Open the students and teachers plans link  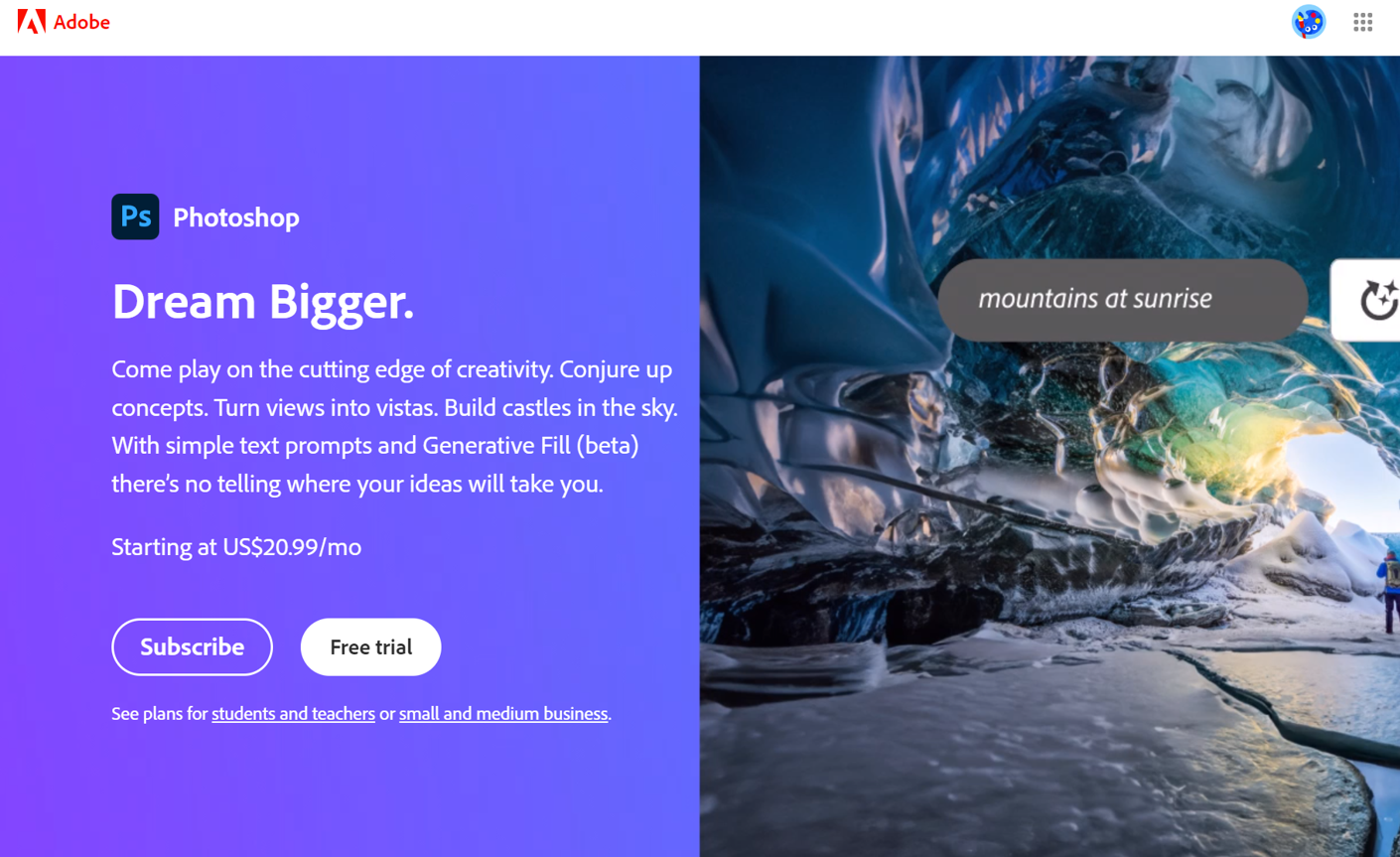[x=293, y=713]
